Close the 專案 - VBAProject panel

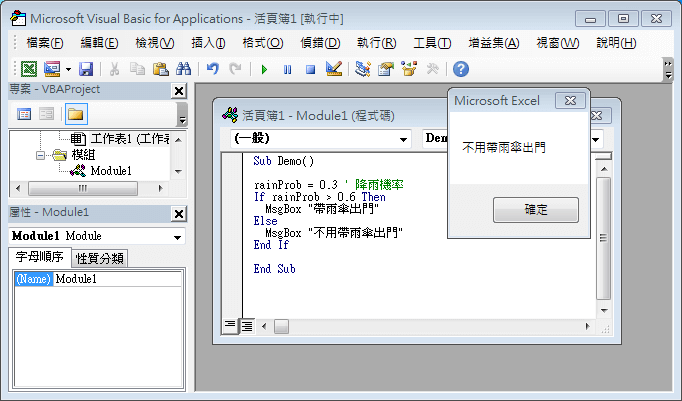tap(179, 91)
